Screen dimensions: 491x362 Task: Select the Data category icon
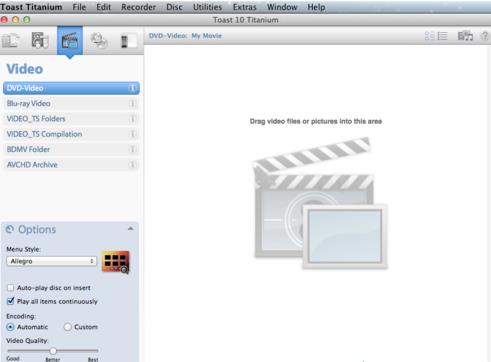point(10,41)
